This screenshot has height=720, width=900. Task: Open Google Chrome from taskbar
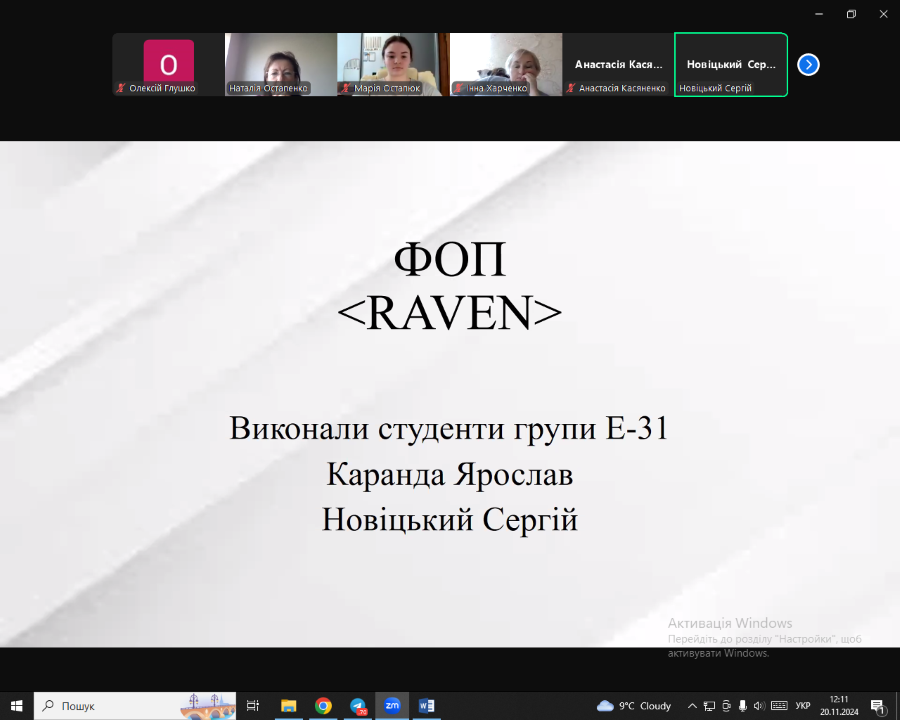tap(323, 706)
